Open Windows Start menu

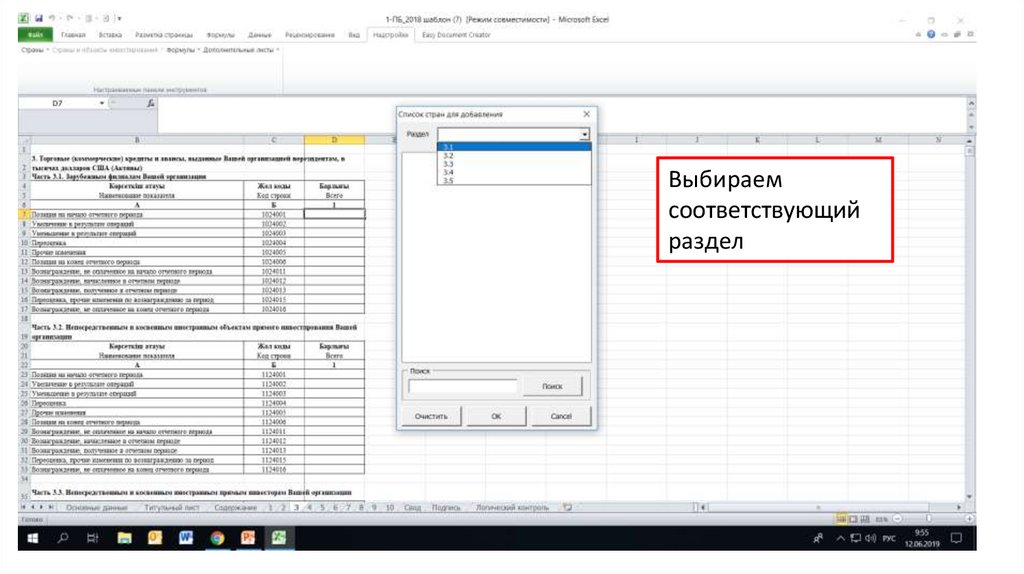33,538
